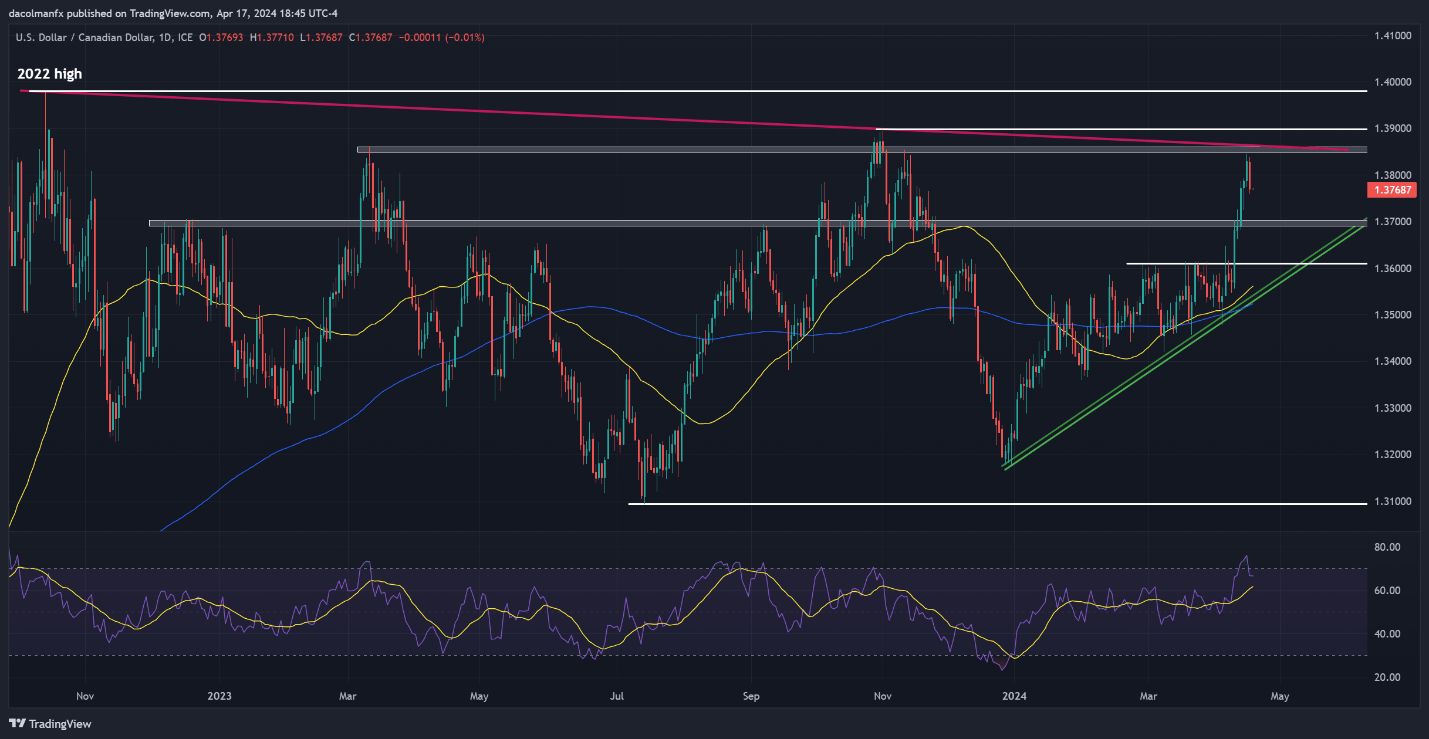Select the 1.40000 price axis label

pyautogui.click(x=1391, y=82)
